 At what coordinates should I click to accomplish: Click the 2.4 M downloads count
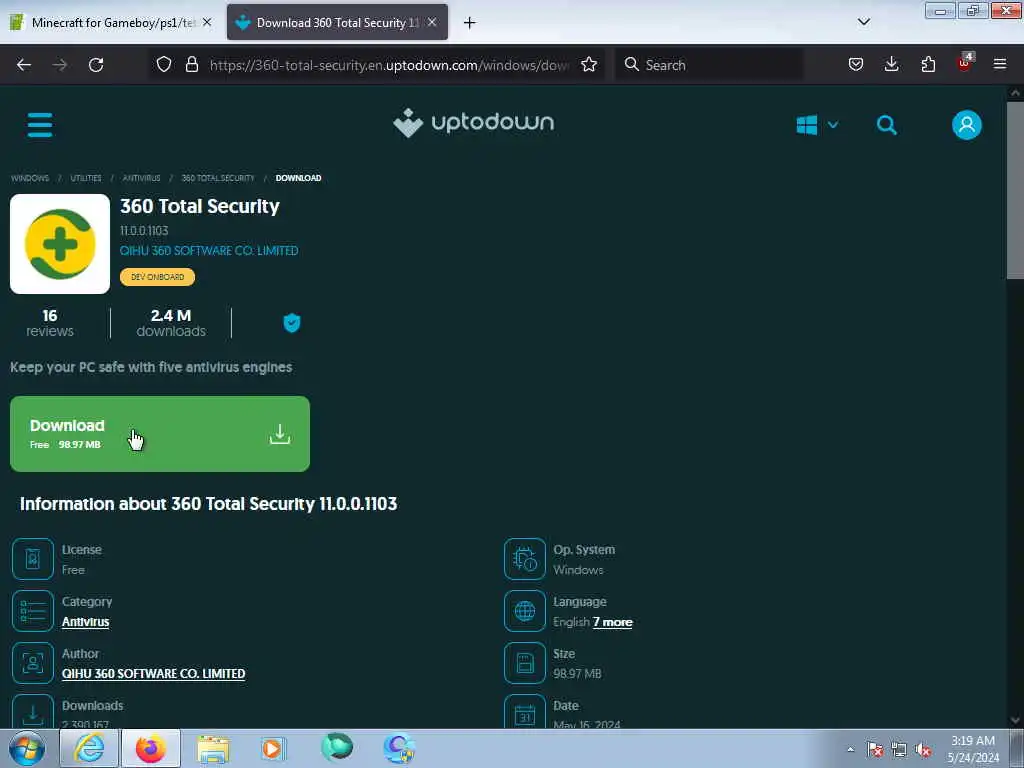pos(171,323)
